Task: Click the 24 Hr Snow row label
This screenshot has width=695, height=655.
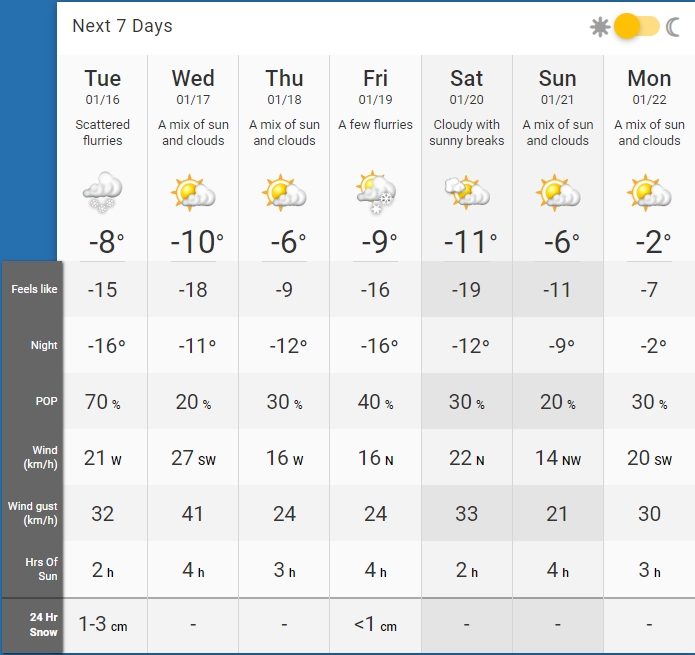Action: click(43, 624)
